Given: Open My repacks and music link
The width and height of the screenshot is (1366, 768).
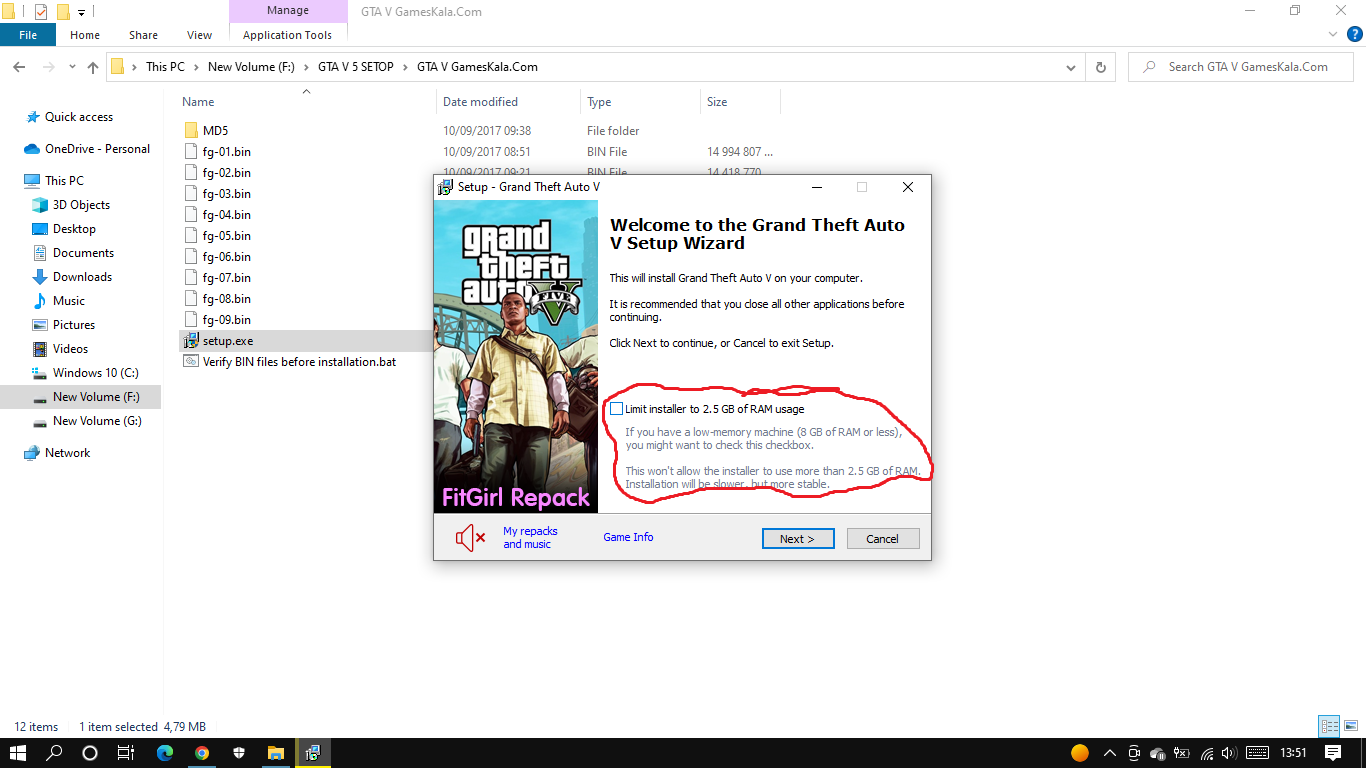Looking at the screenshot, I should [x=530, y=538].
